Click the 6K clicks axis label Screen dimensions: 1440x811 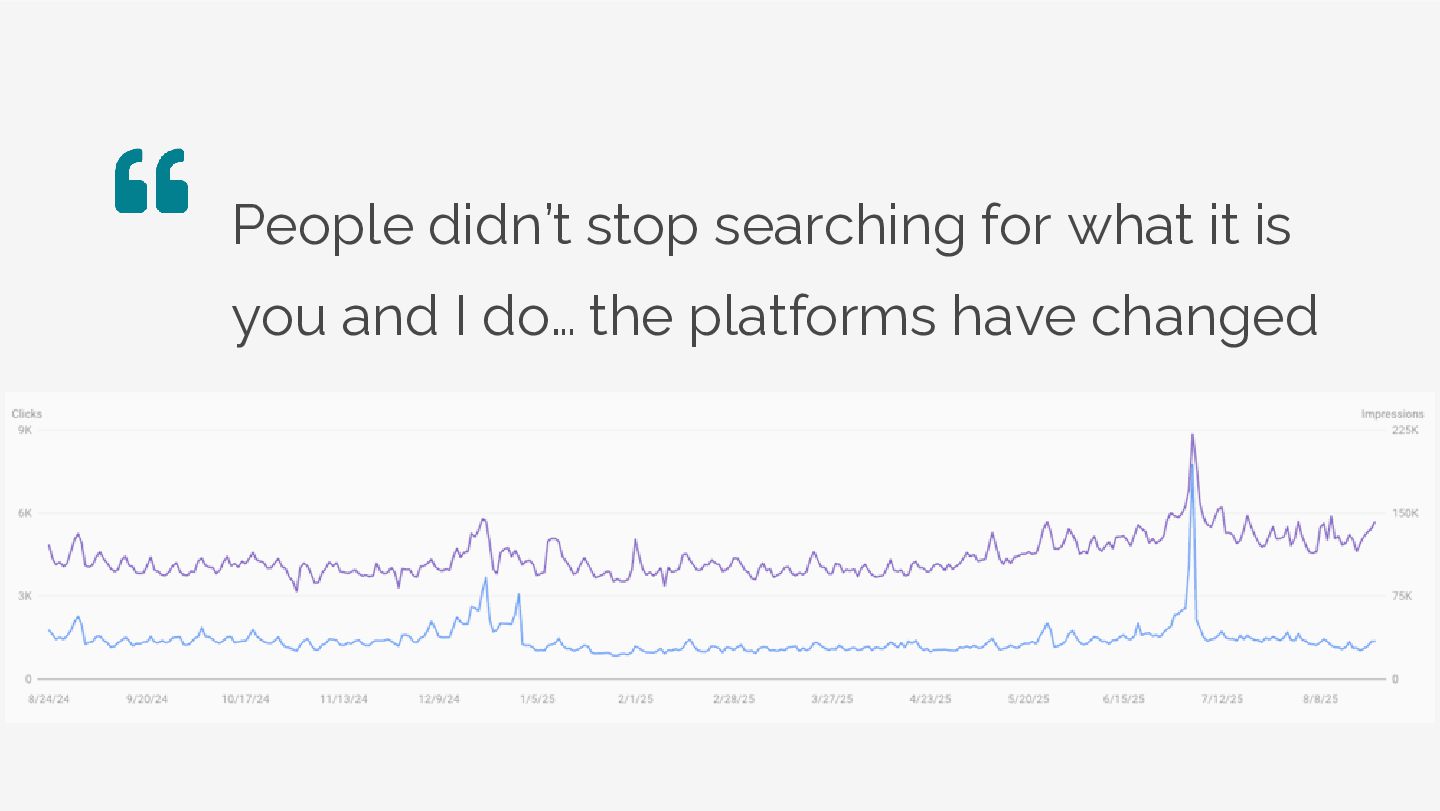25,513
